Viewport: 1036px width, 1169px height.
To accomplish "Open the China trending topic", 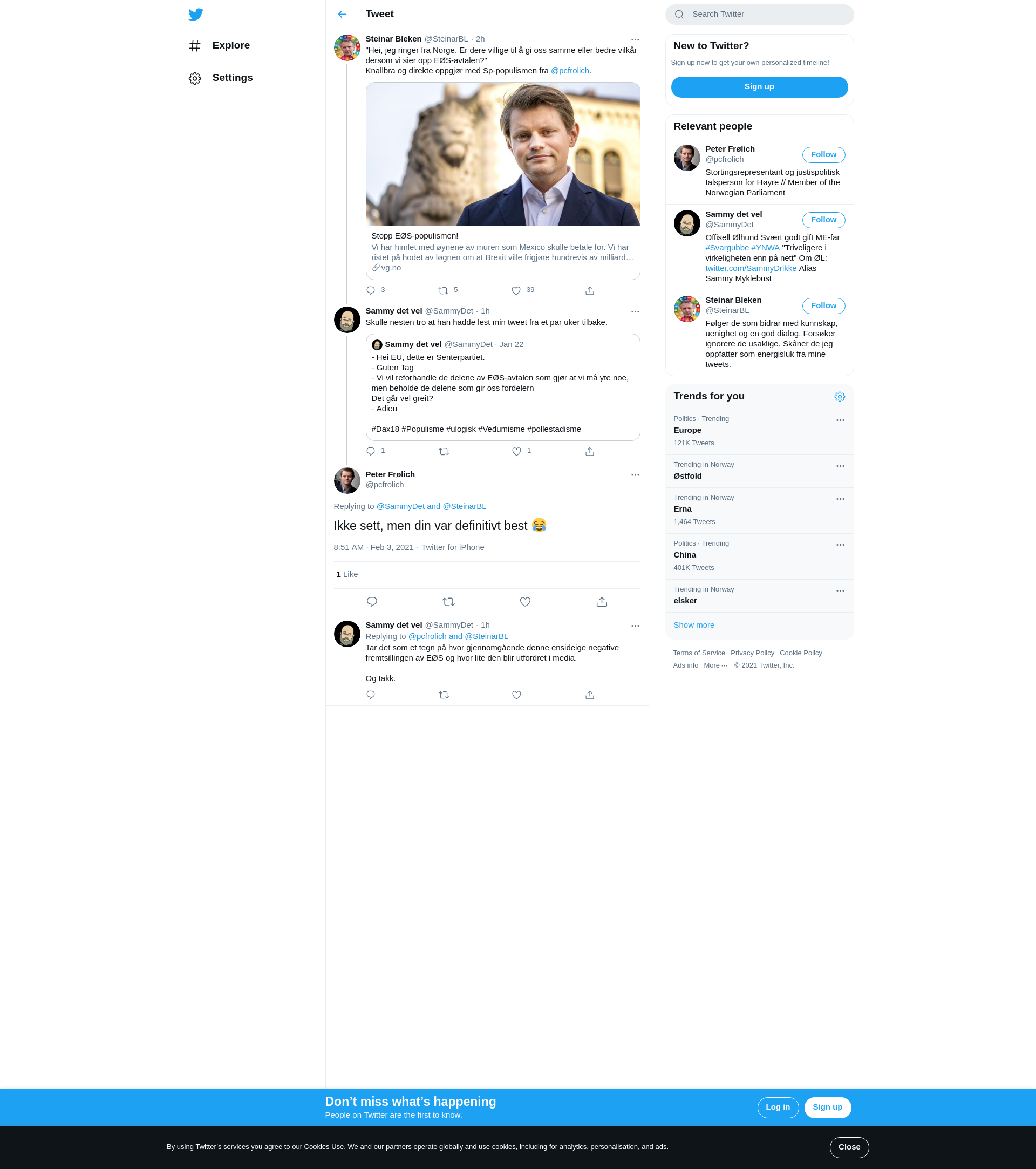I will pyautogui.click(x=759, y=556).
